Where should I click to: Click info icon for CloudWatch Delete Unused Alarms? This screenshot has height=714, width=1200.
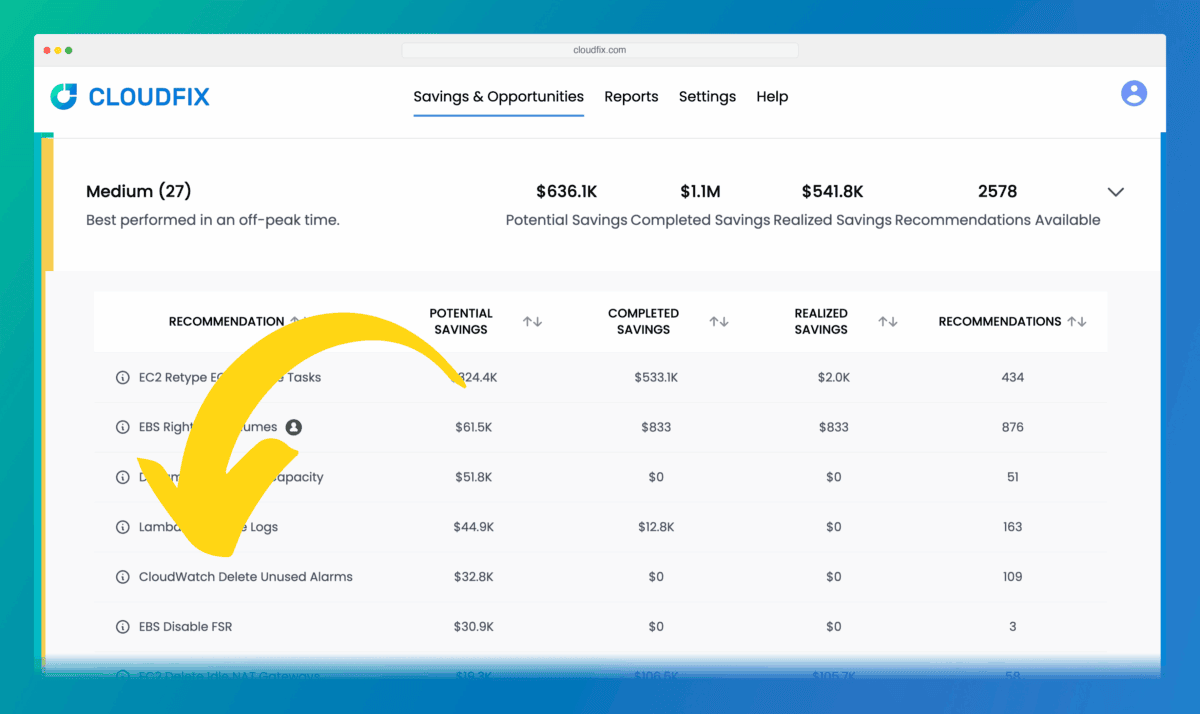point(123,577)
